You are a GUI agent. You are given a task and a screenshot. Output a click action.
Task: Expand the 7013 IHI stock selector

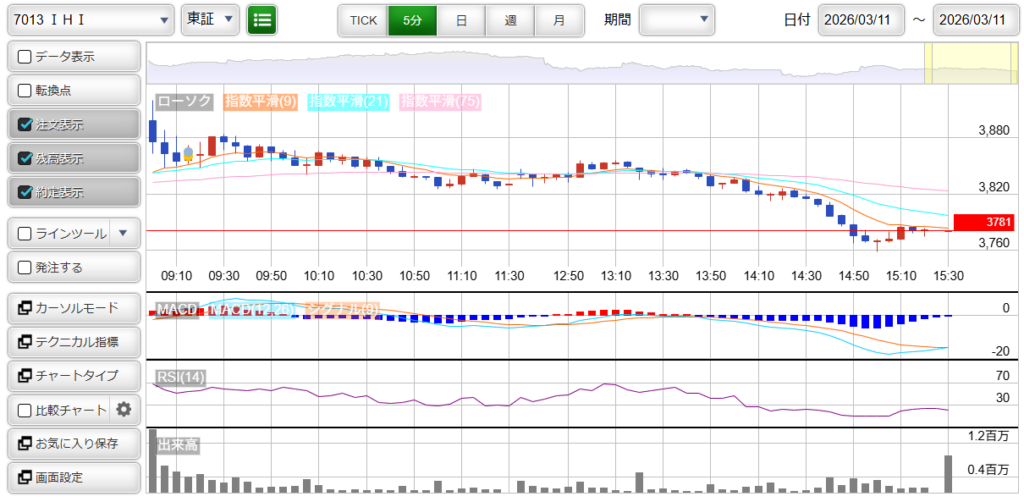[89, 20]
